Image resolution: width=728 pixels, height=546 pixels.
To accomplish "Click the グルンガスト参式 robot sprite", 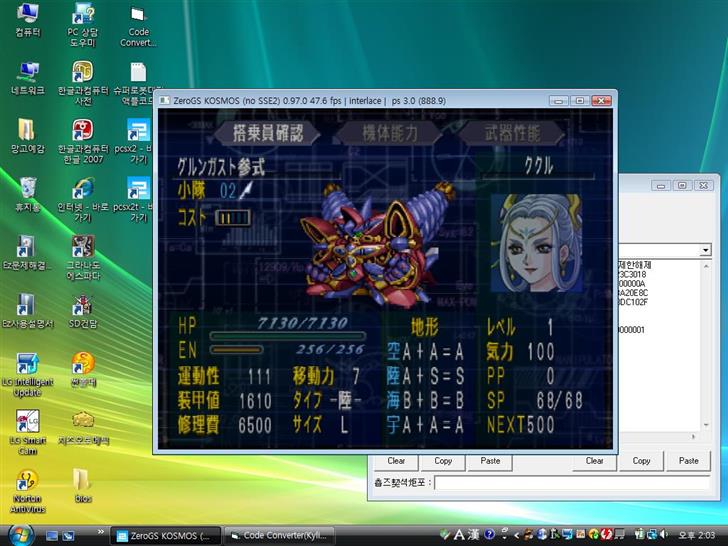I will point(376,246).
